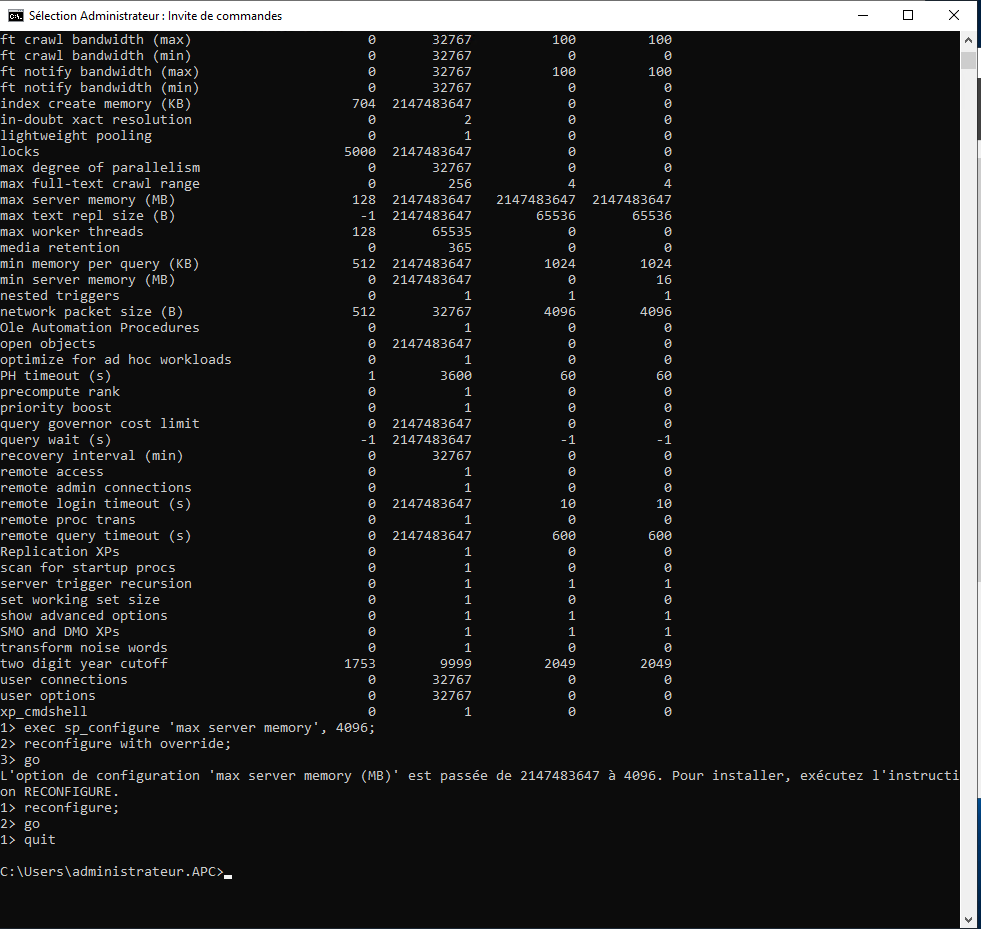Click 'priority boost' option name
The image size is (981, 929).
point(56,407)
